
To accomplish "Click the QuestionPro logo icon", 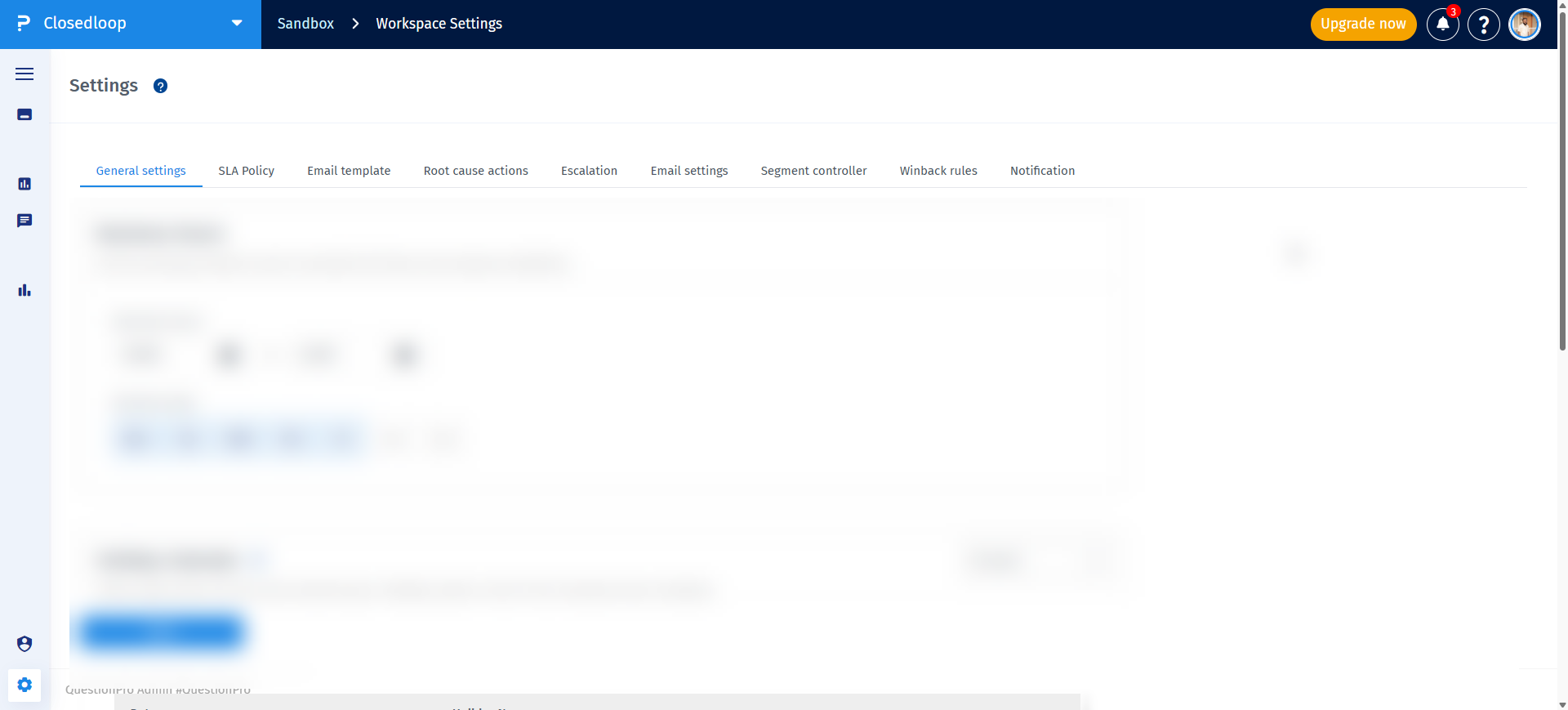I will coord(24,24).
